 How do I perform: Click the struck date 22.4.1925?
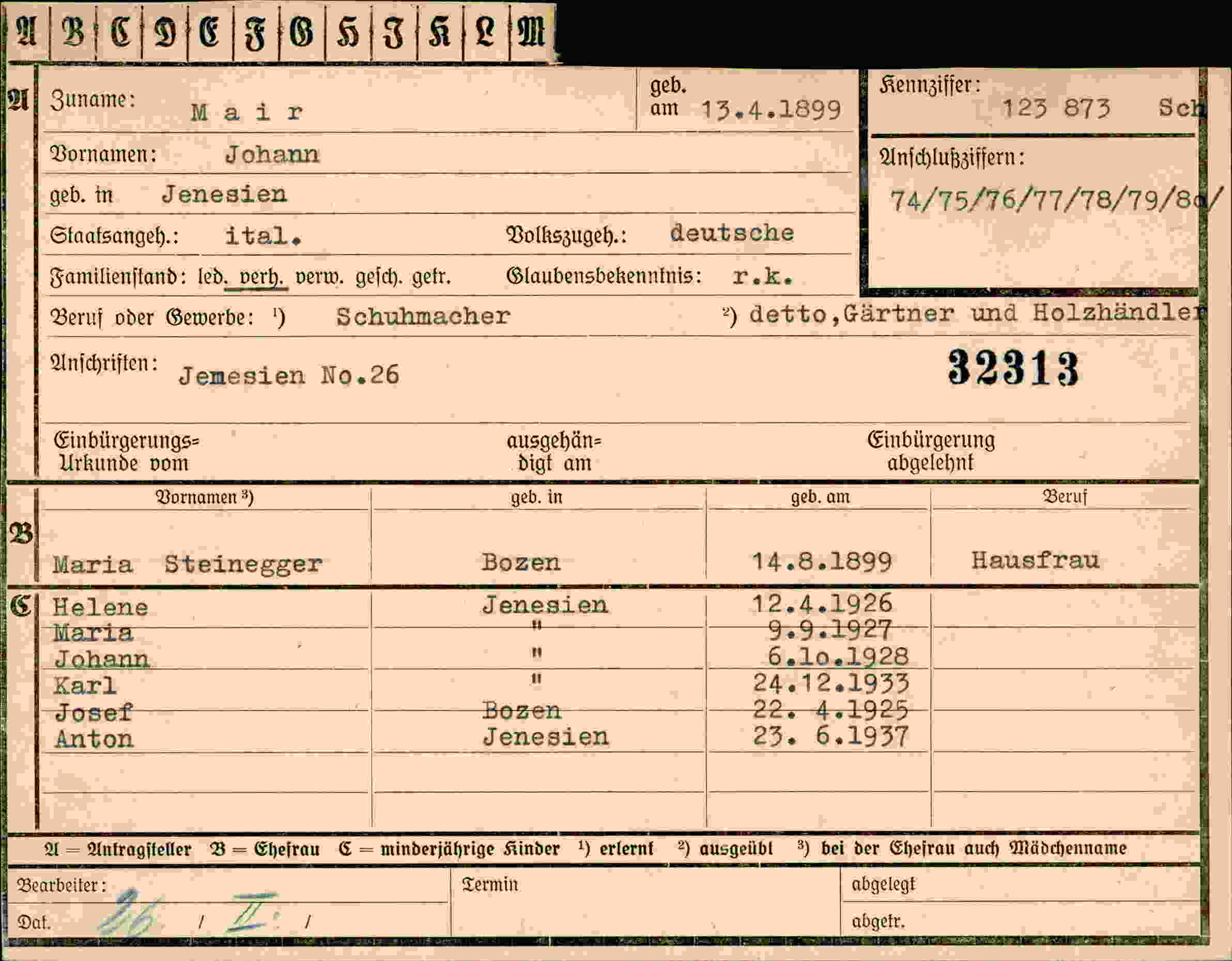point(830,709)
